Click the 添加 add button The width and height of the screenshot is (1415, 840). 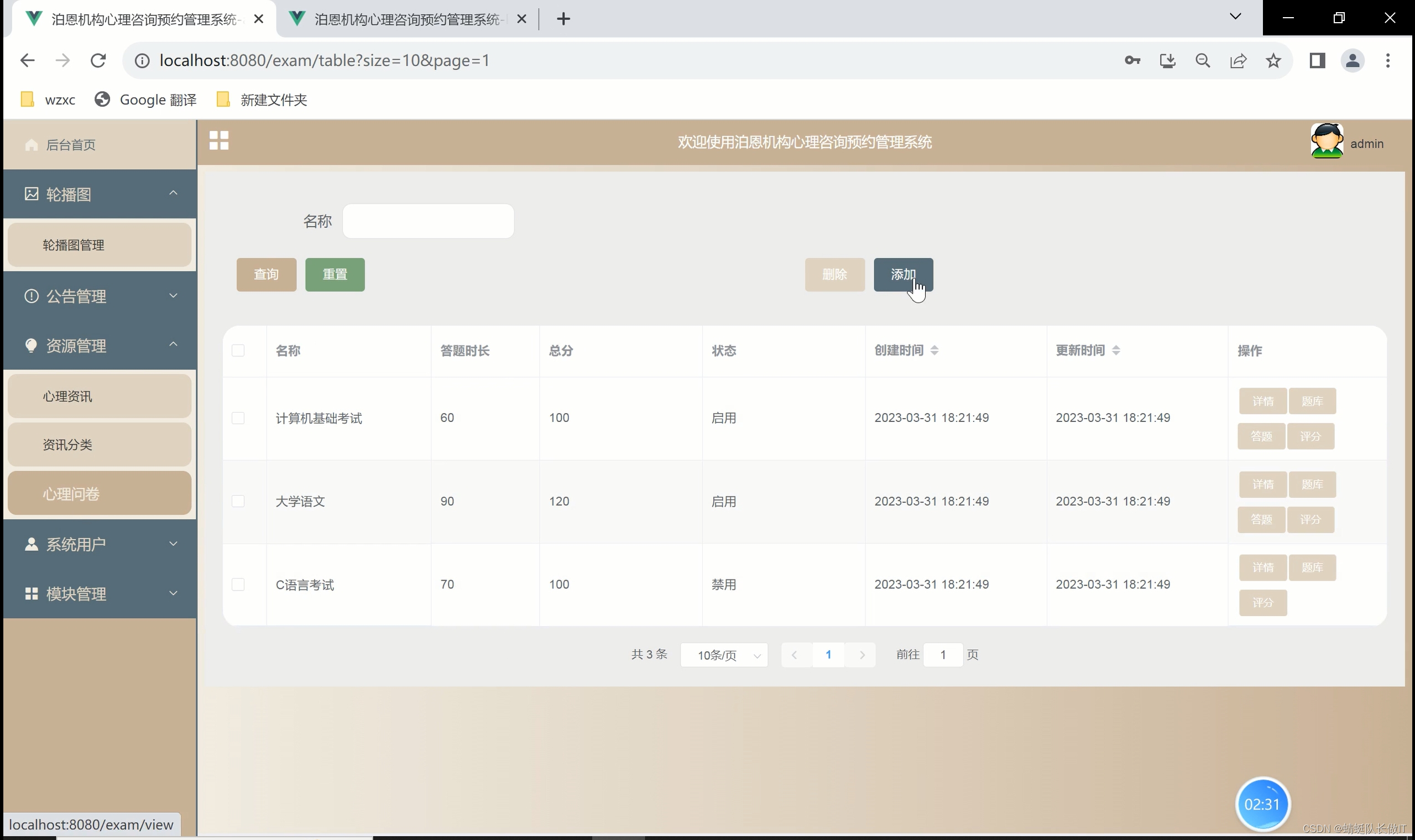click(x=902, y=274)
